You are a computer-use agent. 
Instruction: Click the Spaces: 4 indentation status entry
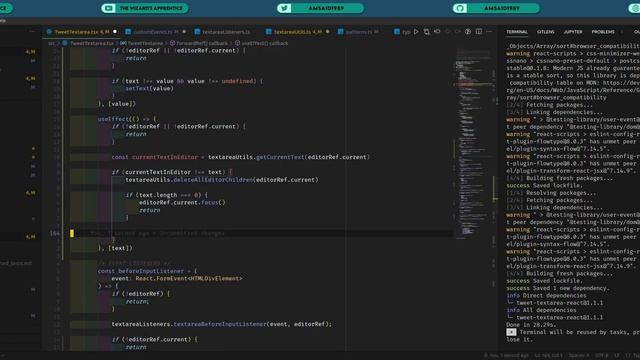point(579,356)
